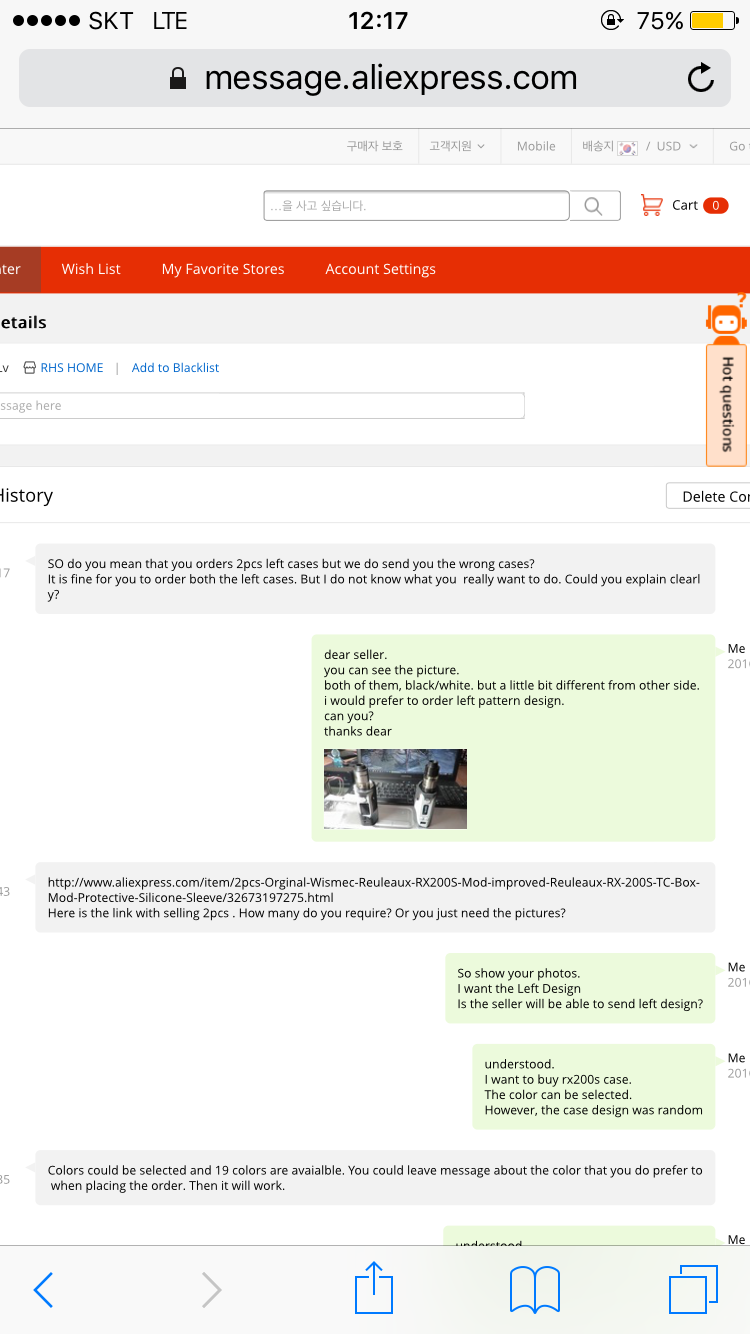The width and height of the screenshot is (750, 1334).
Task: Select the 'So show your photos.' message
Action: pyautogui.click(x=580, y=988)
